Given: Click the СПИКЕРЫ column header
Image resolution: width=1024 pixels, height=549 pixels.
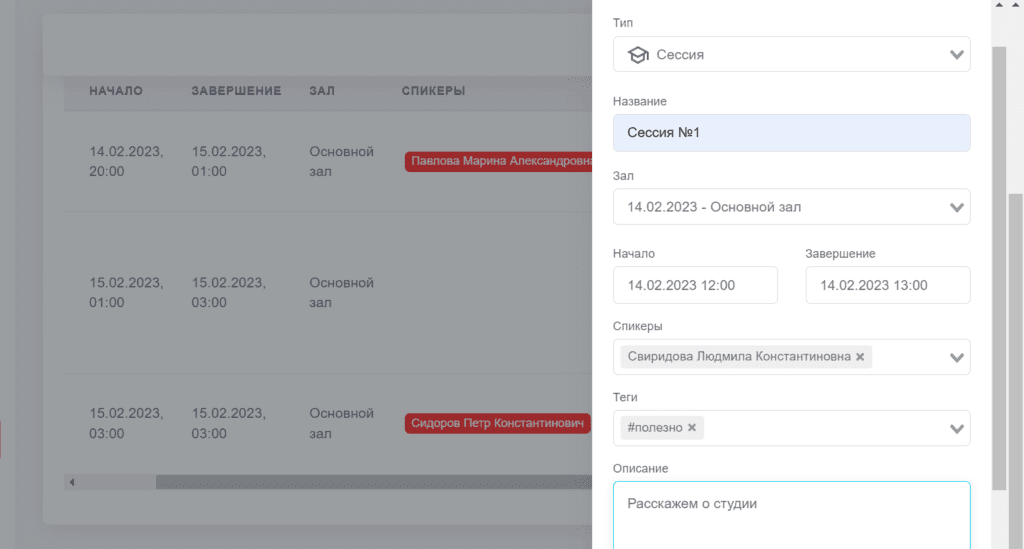Looking at the screenshot, I should pos(434,91).
